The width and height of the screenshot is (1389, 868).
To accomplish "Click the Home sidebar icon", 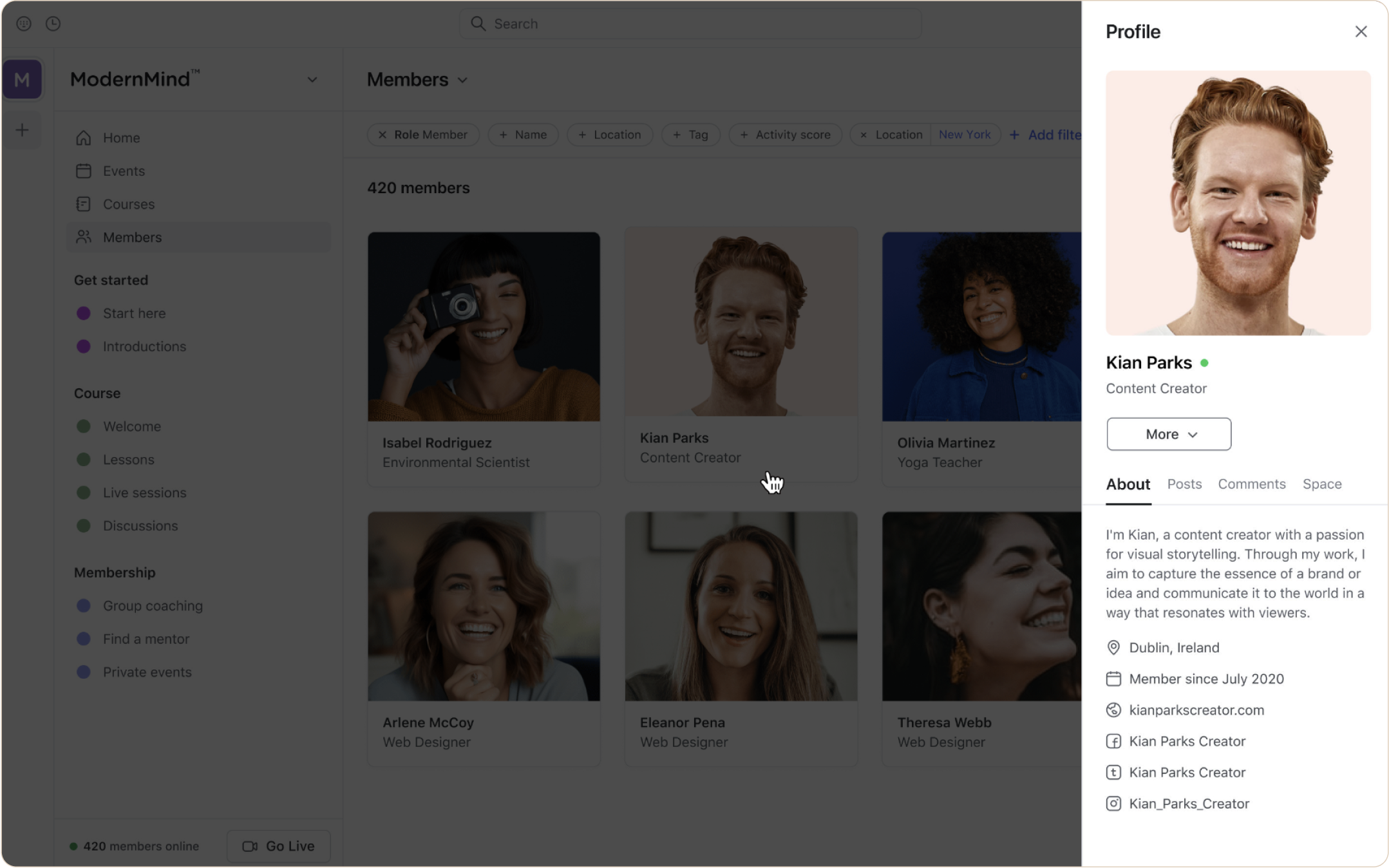I will pyautogui.click(x=84, y=137).
